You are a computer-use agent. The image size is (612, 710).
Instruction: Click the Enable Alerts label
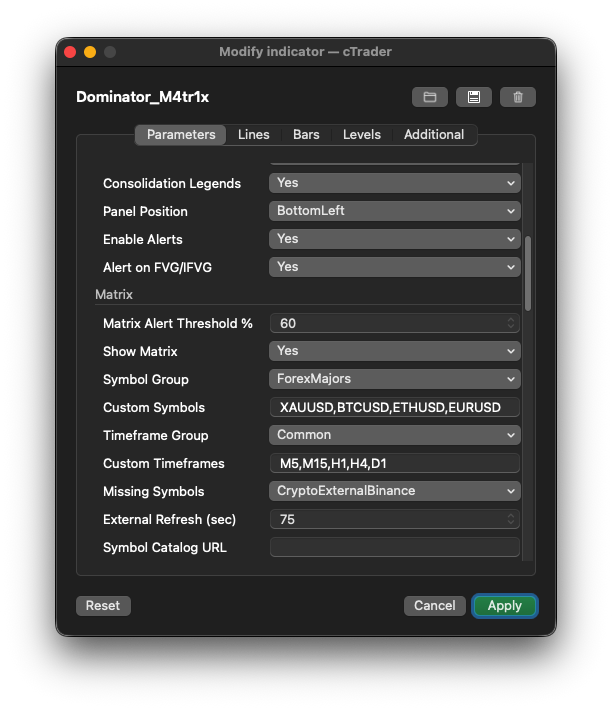[143, 240]
